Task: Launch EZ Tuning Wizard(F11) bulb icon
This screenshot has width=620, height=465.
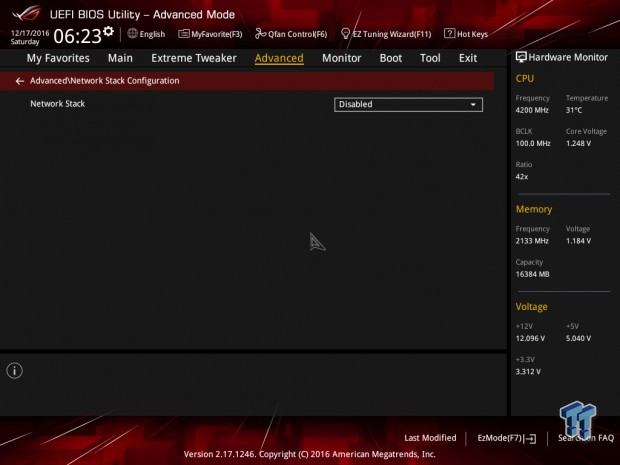Action: pos(345,34)
